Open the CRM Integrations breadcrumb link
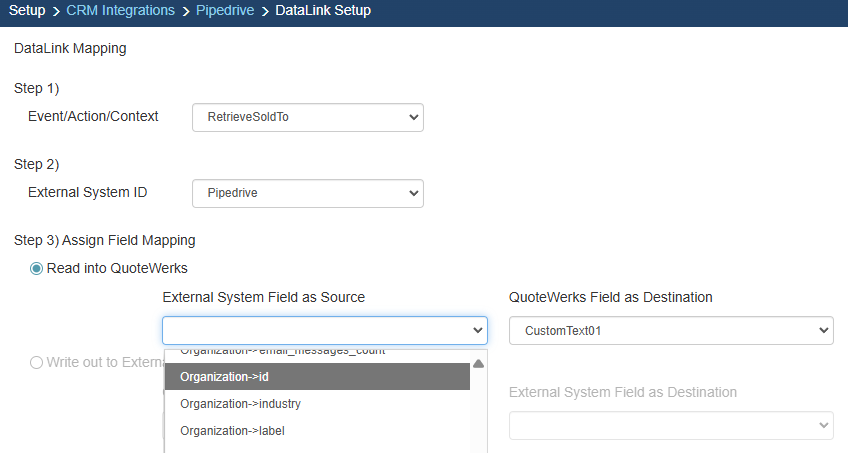 [x=120, y=11]
